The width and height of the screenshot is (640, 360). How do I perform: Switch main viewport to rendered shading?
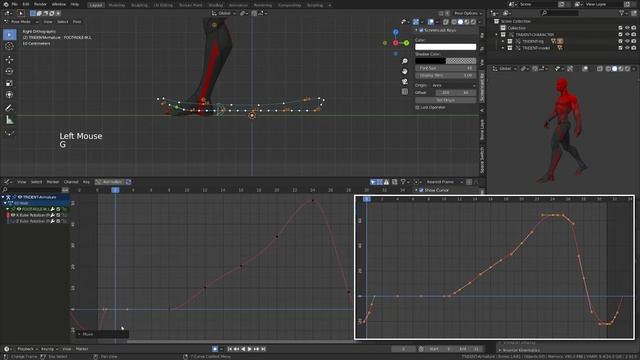[x=473, y=22]
